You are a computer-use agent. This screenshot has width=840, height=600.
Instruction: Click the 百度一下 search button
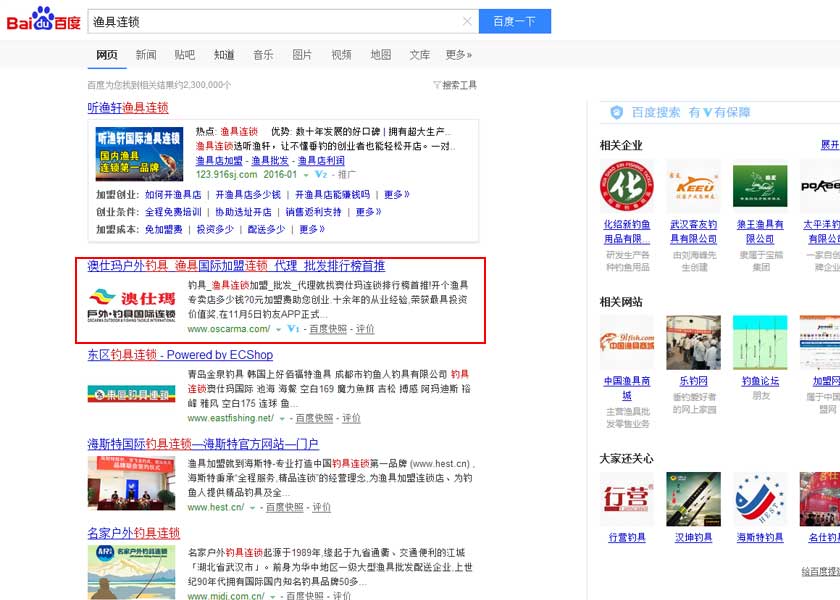tap(514, 21)
